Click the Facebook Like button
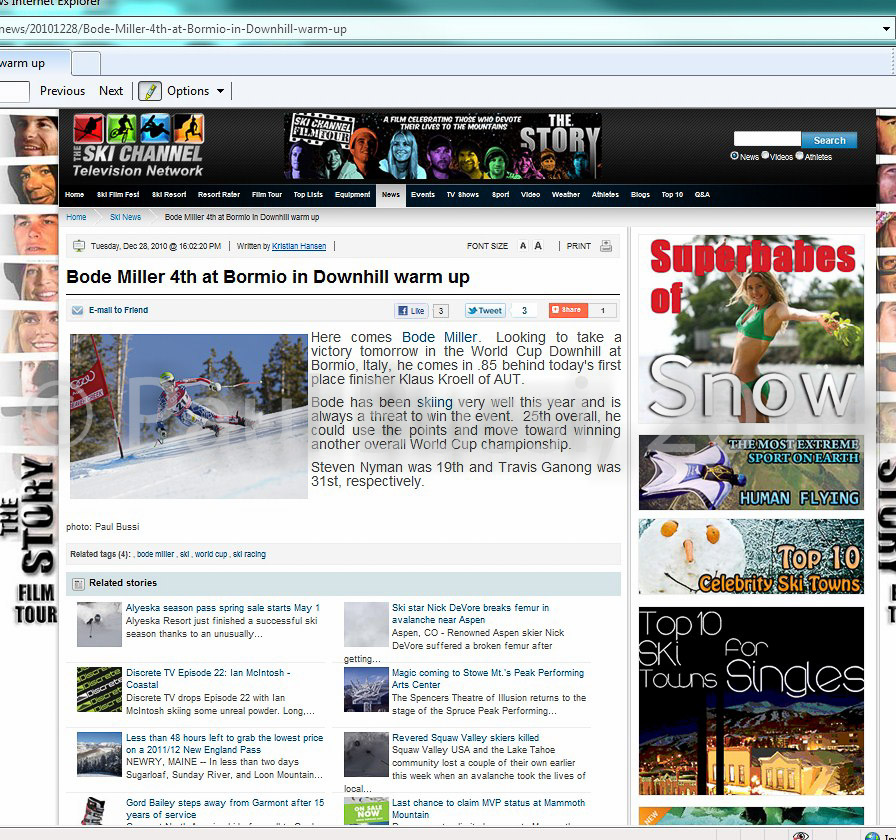 (411, 311)
